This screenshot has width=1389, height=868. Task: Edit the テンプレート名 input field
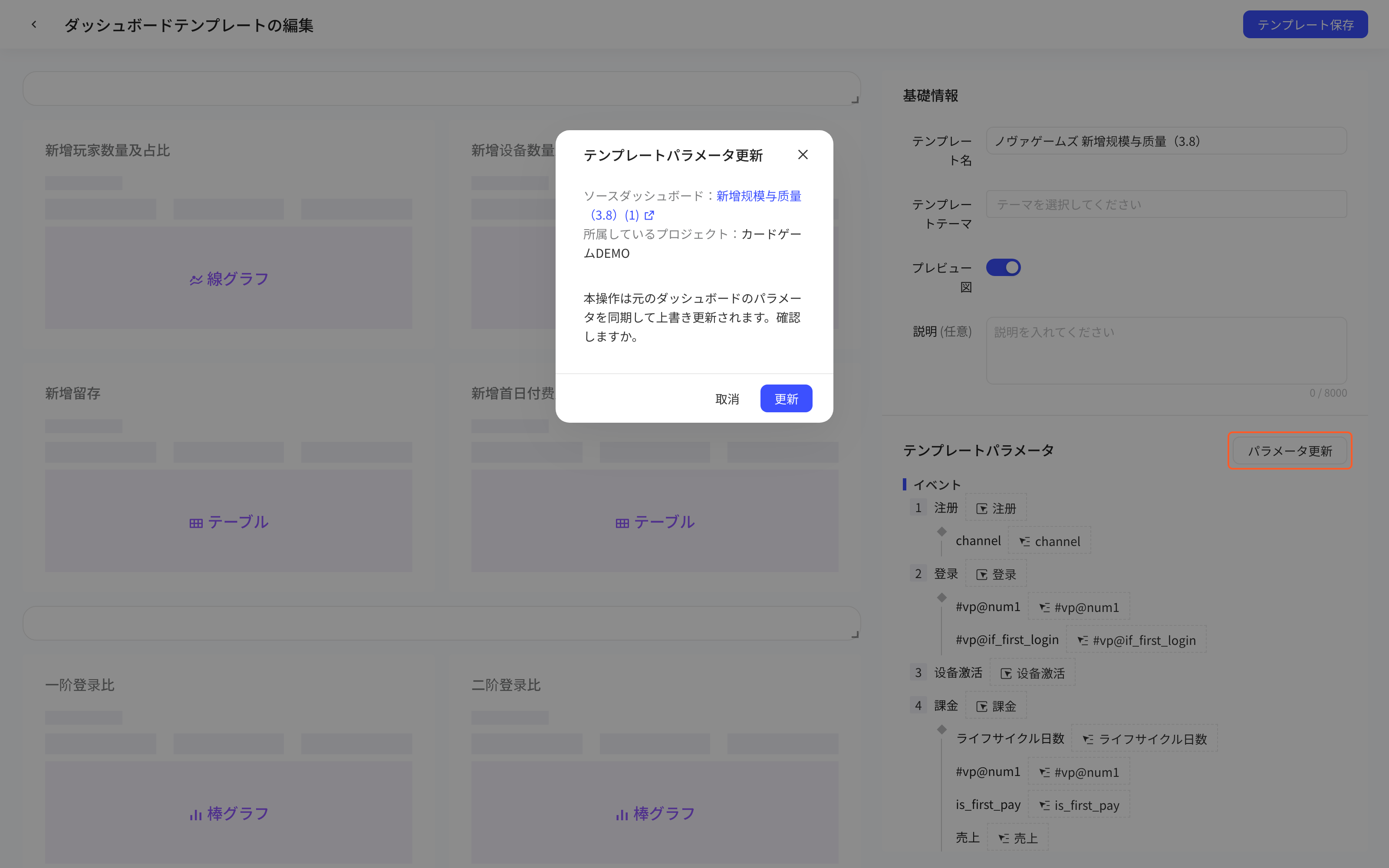click(x=1166, y=141)
